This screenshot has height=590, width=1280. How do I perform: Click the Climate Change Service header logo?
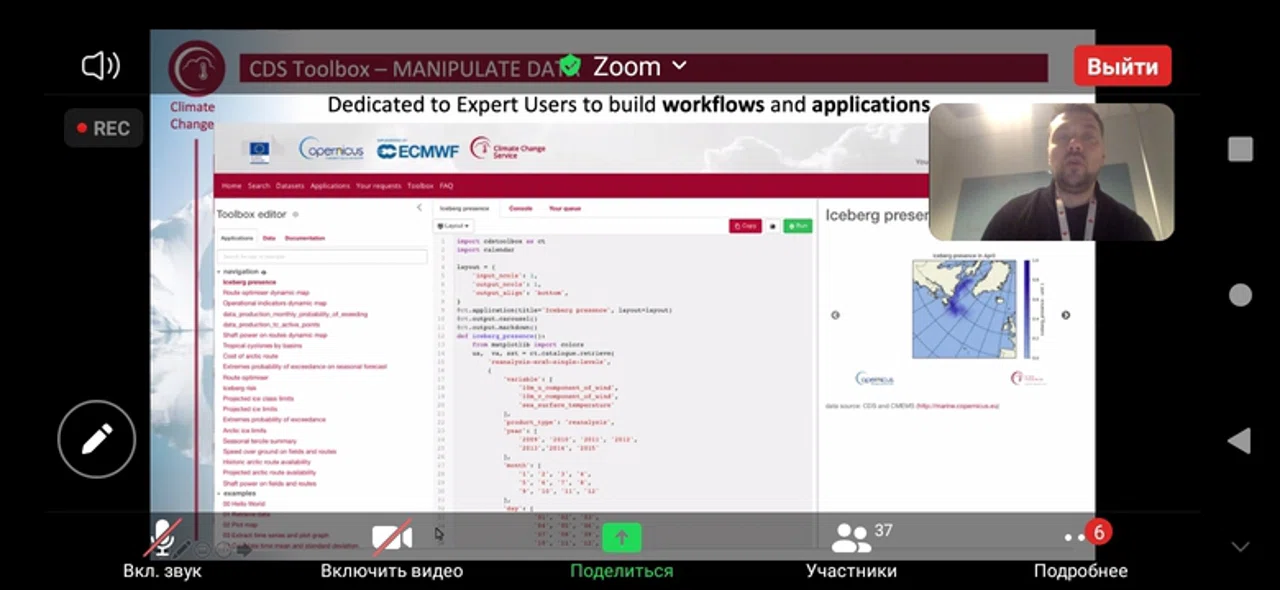(508, 150)
